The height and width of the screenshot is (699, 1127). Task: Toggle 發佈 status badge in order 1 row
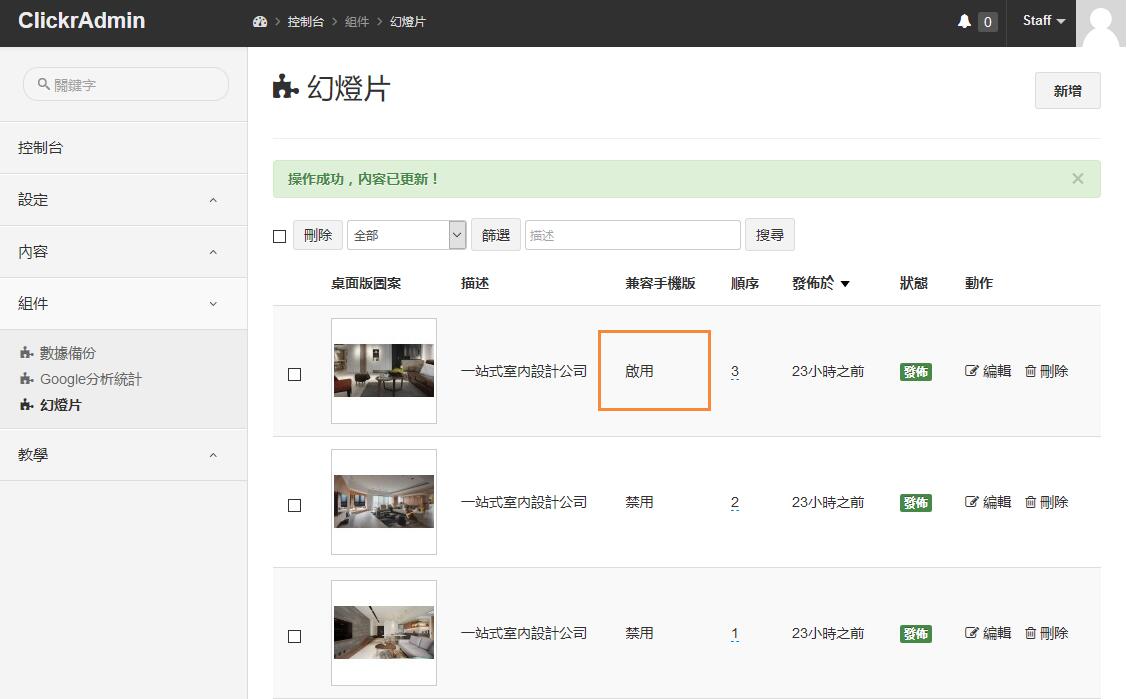point(916,634)
